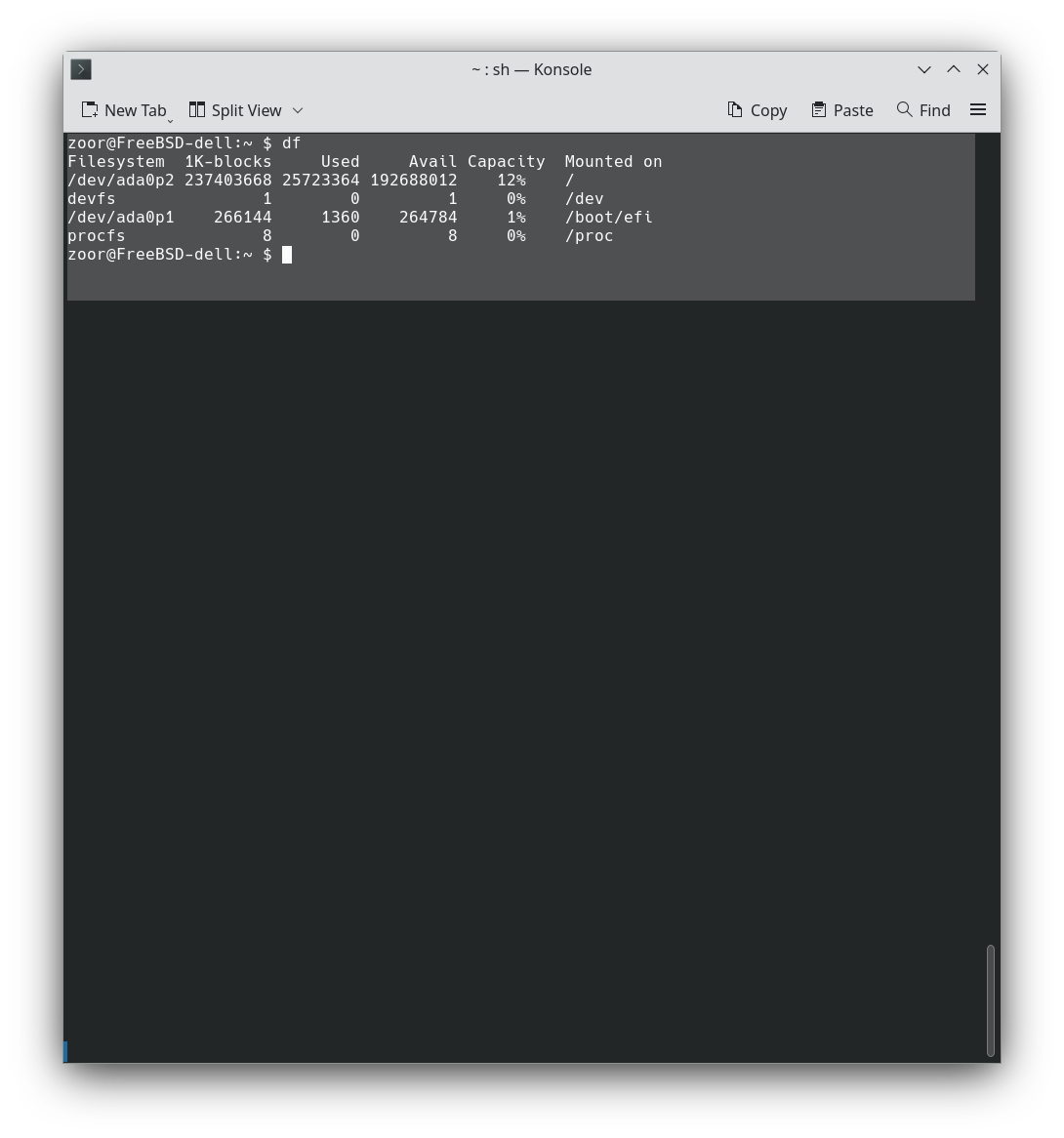Click the /boot/efi mount point text

608,218
